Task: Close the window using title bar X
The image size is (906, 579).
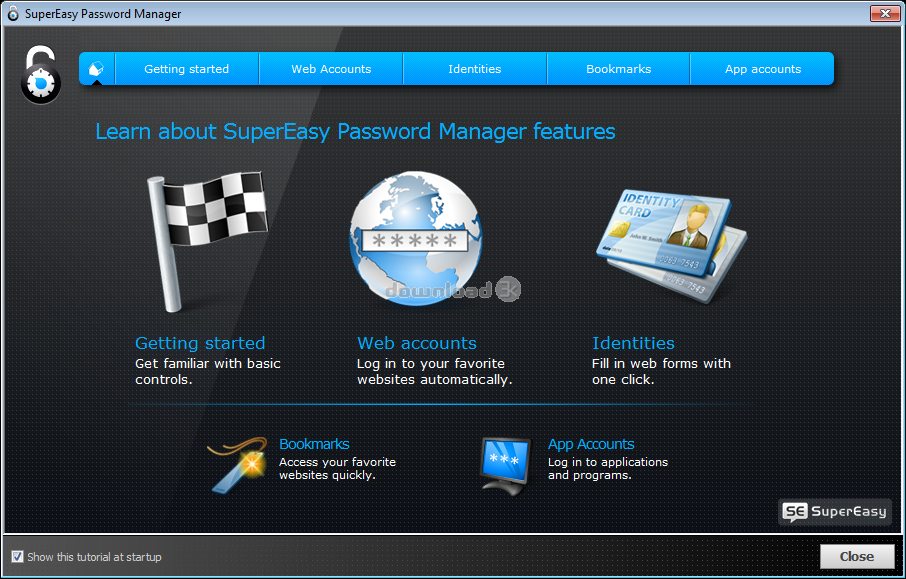Action: 882,14
